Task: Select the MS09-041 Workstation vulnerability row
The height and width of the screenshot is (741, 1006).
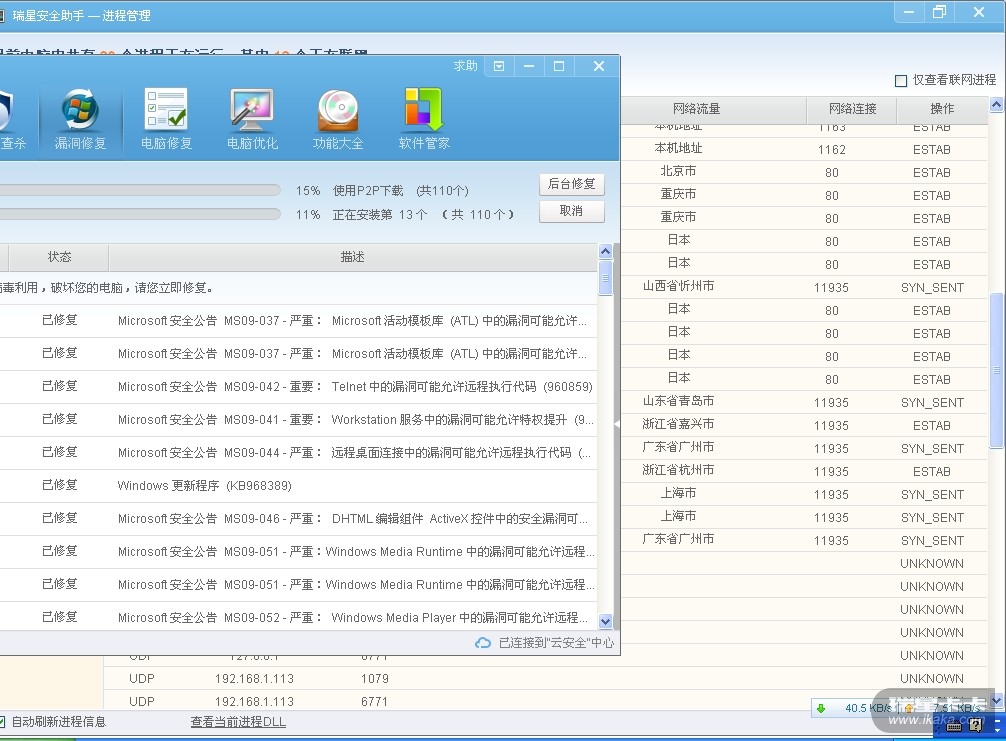Action: tap(298, 420)
